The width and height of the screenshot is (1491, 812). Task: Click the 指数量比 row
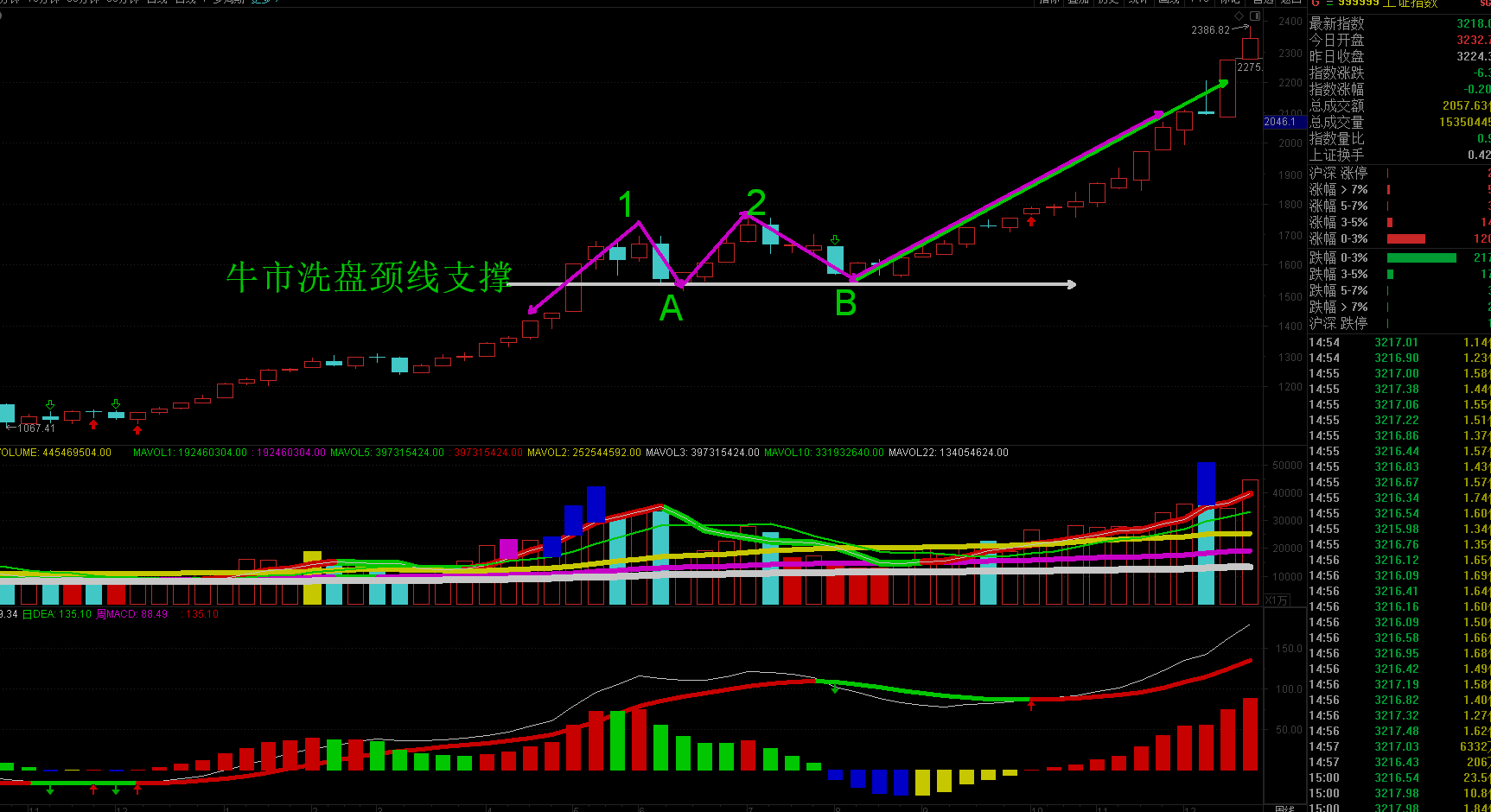(x=1399, y=138)
